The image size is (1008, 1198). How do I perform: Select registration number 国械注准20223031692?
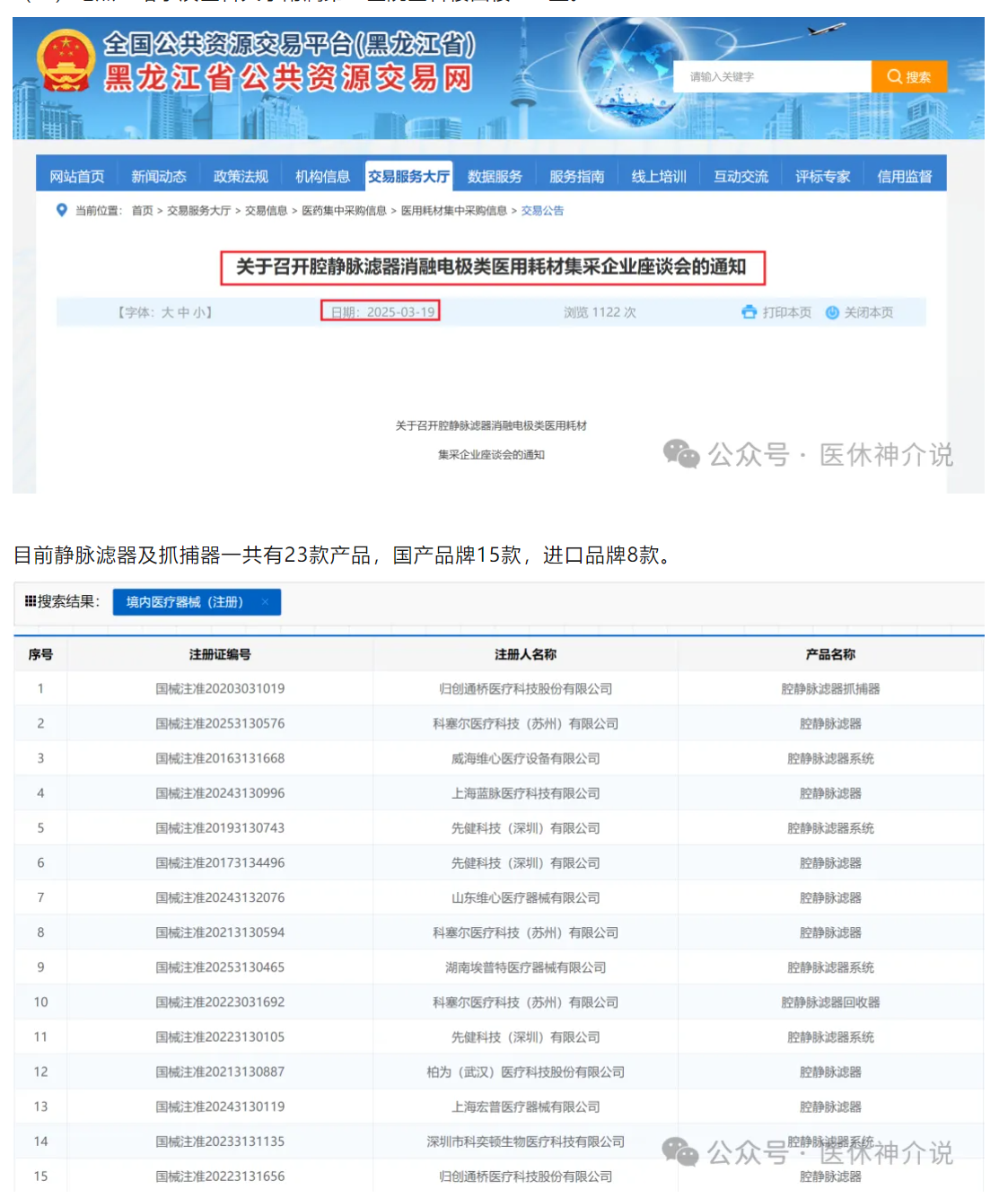tap(220, 1002)
